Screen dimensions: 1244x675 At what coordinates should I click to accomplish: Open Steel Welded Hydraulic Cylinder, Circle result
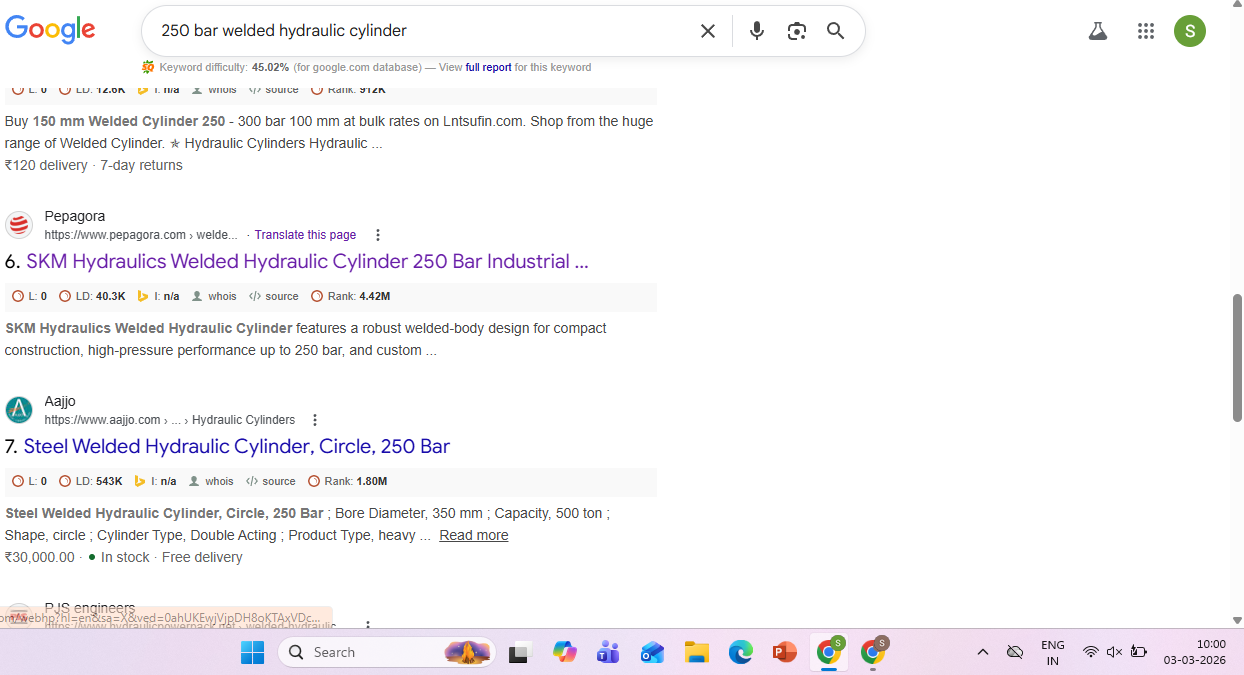click(237, 446)
